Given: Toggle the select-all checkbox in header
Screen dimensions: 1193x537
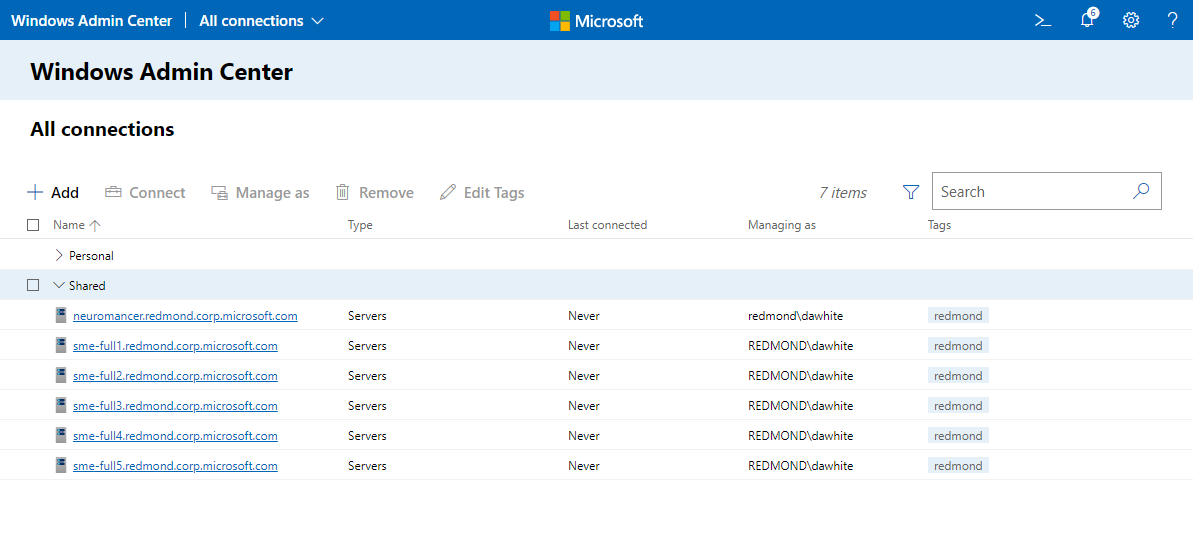Looking at the screenshot, I should (x=33, y=225).
